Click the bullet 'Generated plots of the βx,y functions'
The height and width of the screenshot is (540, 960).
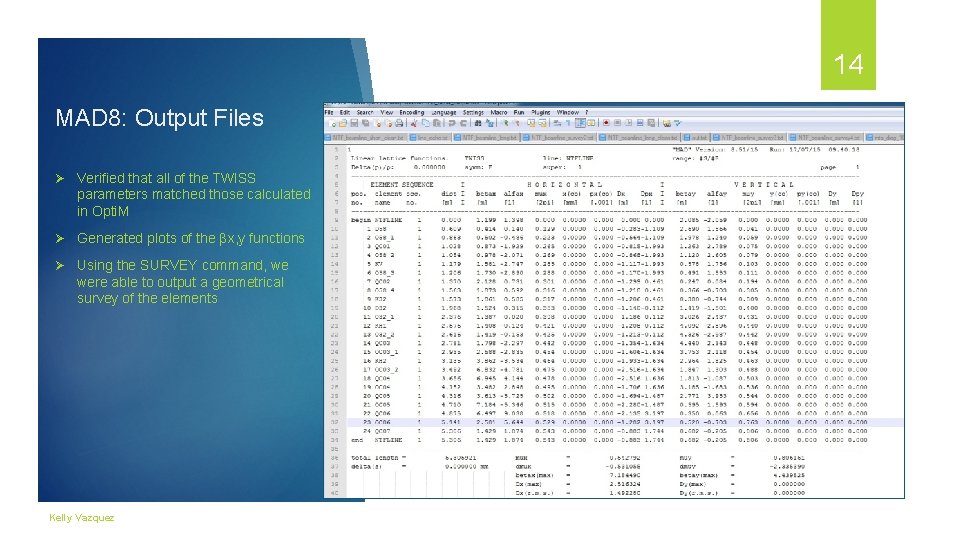point(190,238)
